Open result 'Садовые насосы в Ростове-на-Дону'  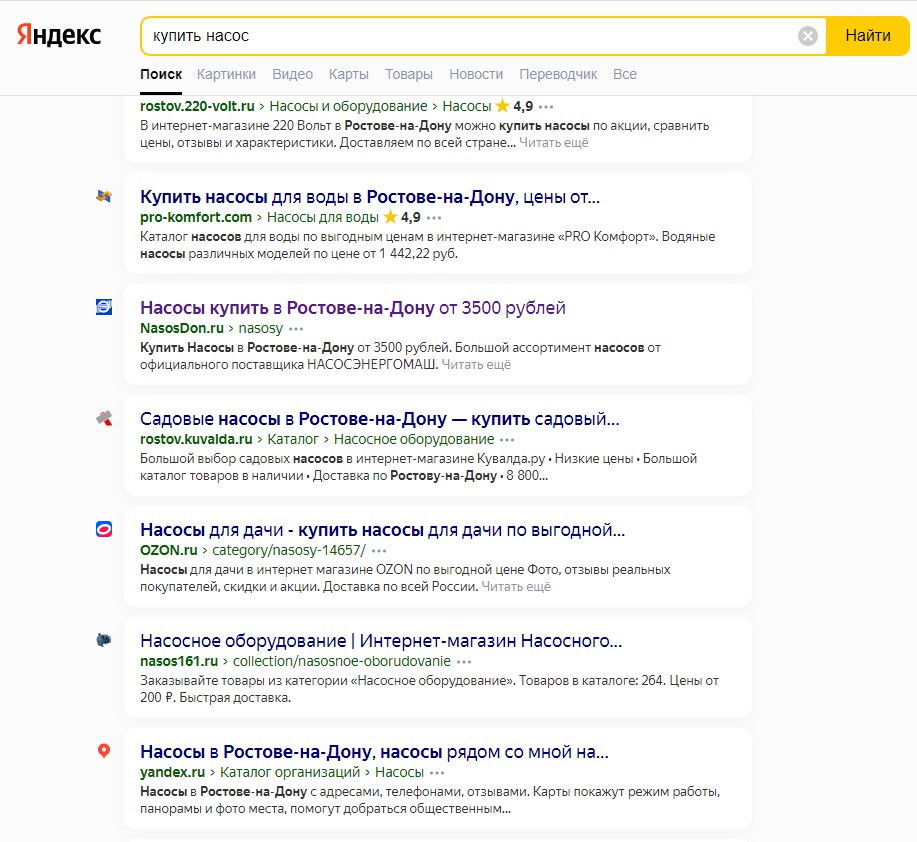pyautogui.click(x=380, y=419)
